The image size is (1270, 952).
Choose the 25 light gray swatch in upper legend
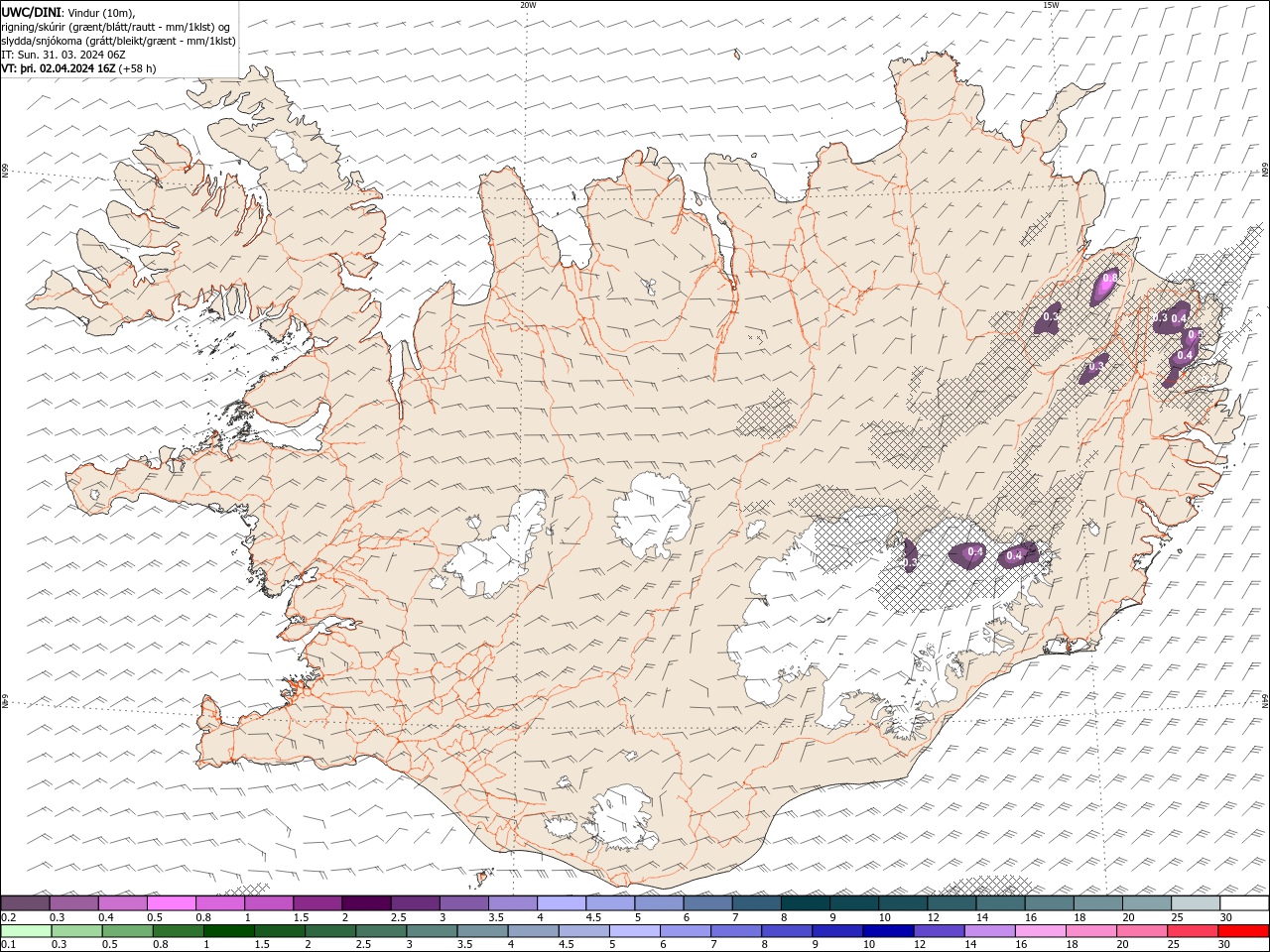1195,902
